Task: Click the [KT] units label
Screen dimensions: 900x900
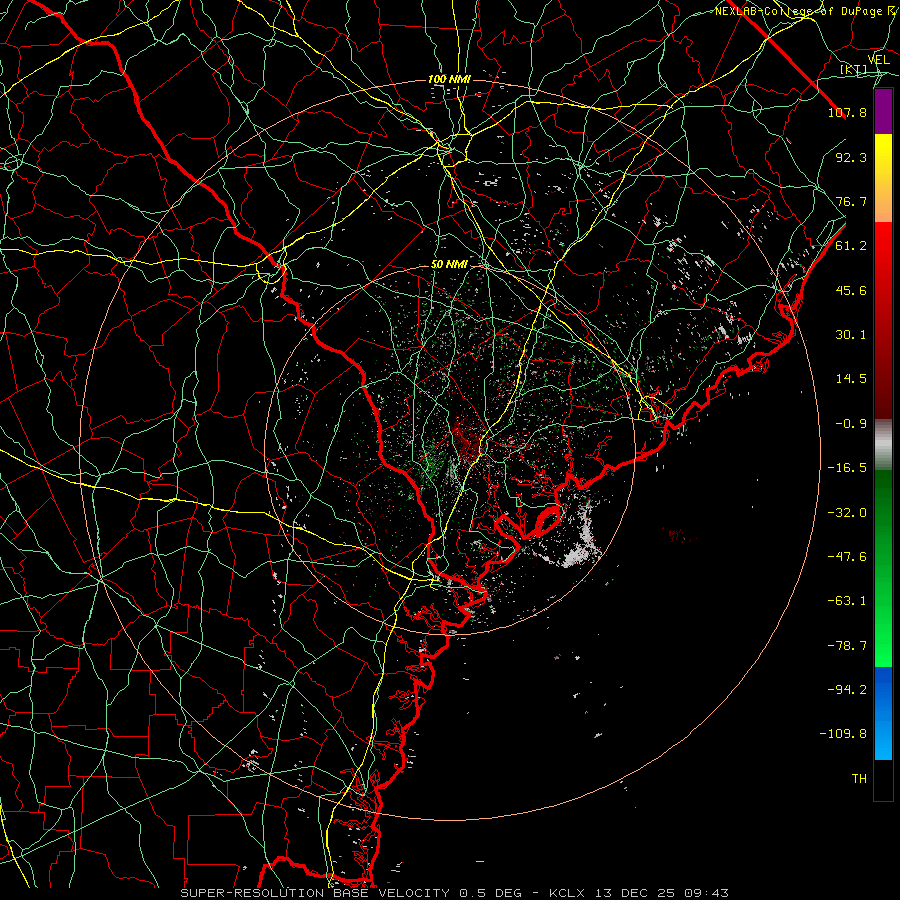Action: [x=854, y=69]
